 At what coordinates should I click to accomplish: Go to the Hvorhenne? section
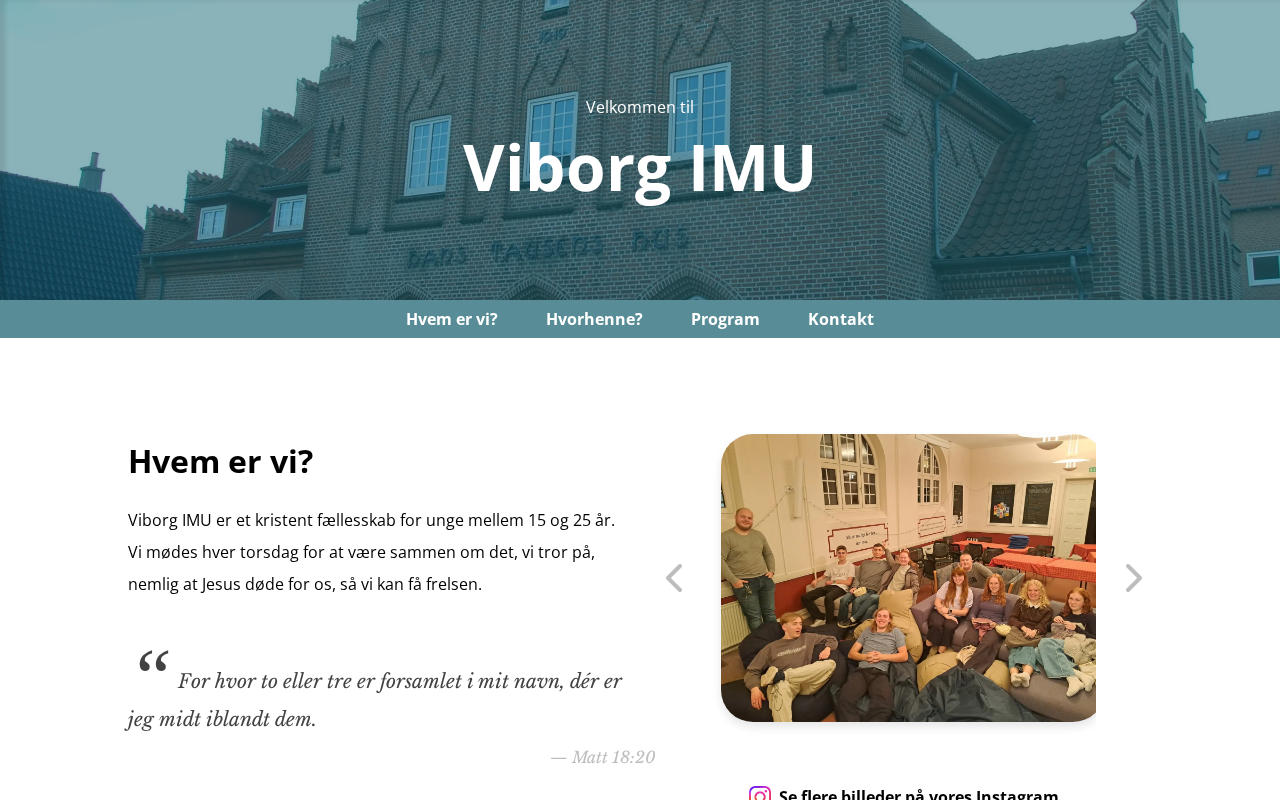(x=594, y=319)
